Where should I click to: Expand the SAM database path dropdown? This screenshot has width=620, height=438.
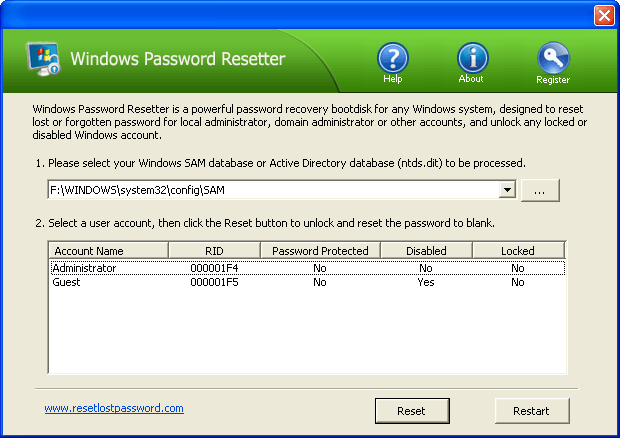[507, 190]
